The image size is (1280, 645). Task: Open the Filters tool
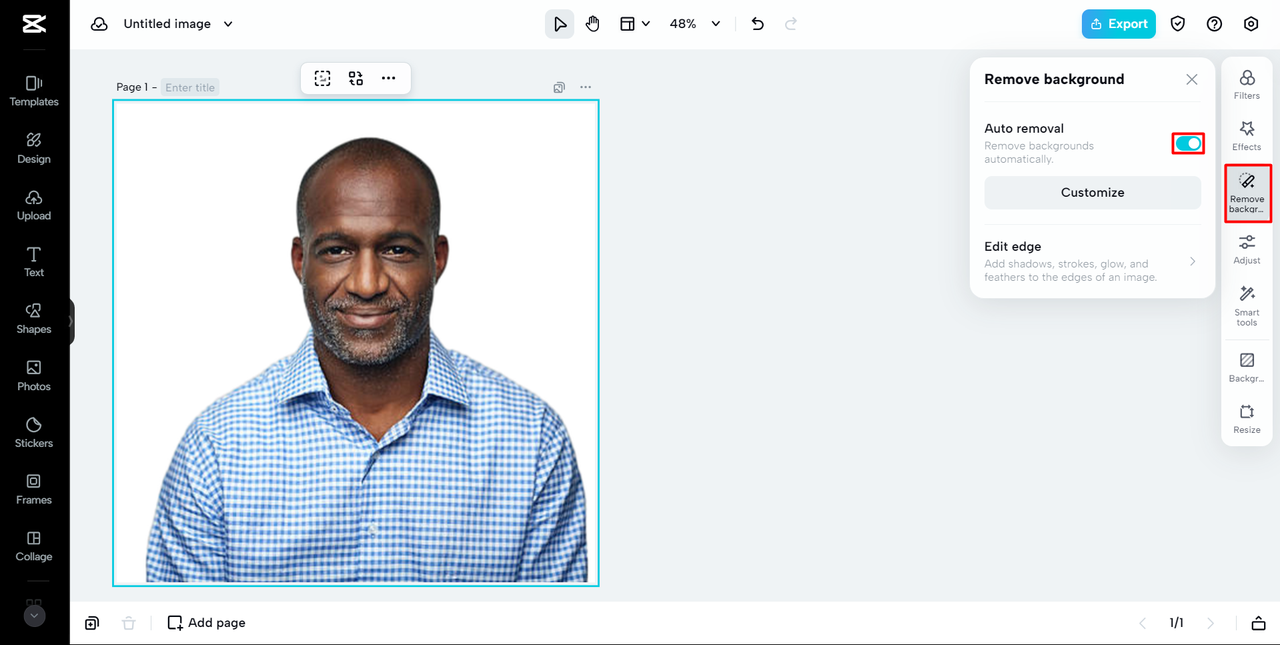tap(1247, 84)
